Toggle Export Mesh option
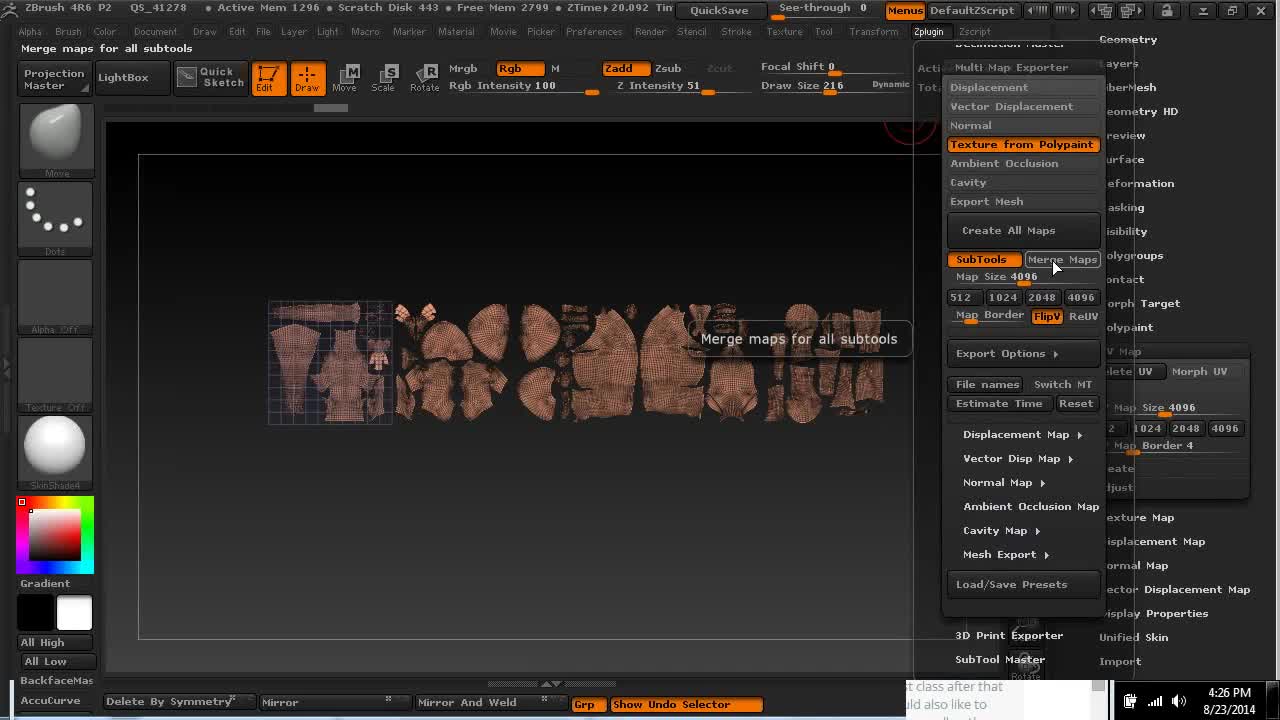 click(1023, 201)
